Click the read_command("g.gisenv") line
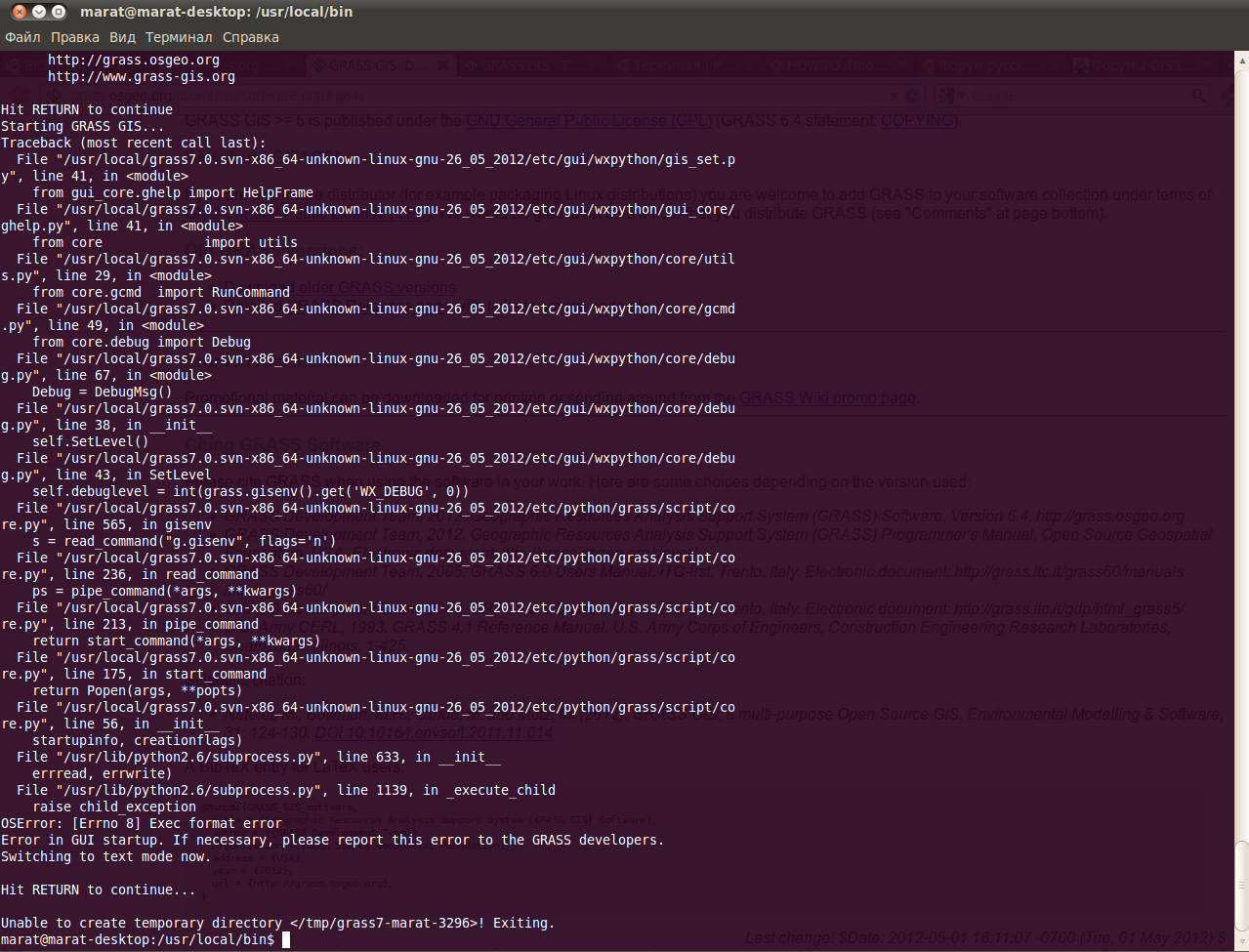Screen dimensions: 1249x952 185,541
